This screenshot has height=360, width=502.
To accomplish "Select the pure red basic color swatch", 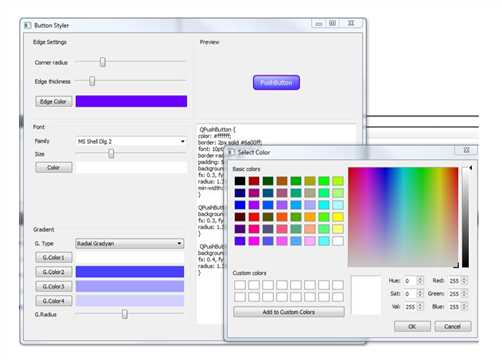I will click(x=254, y=217).
